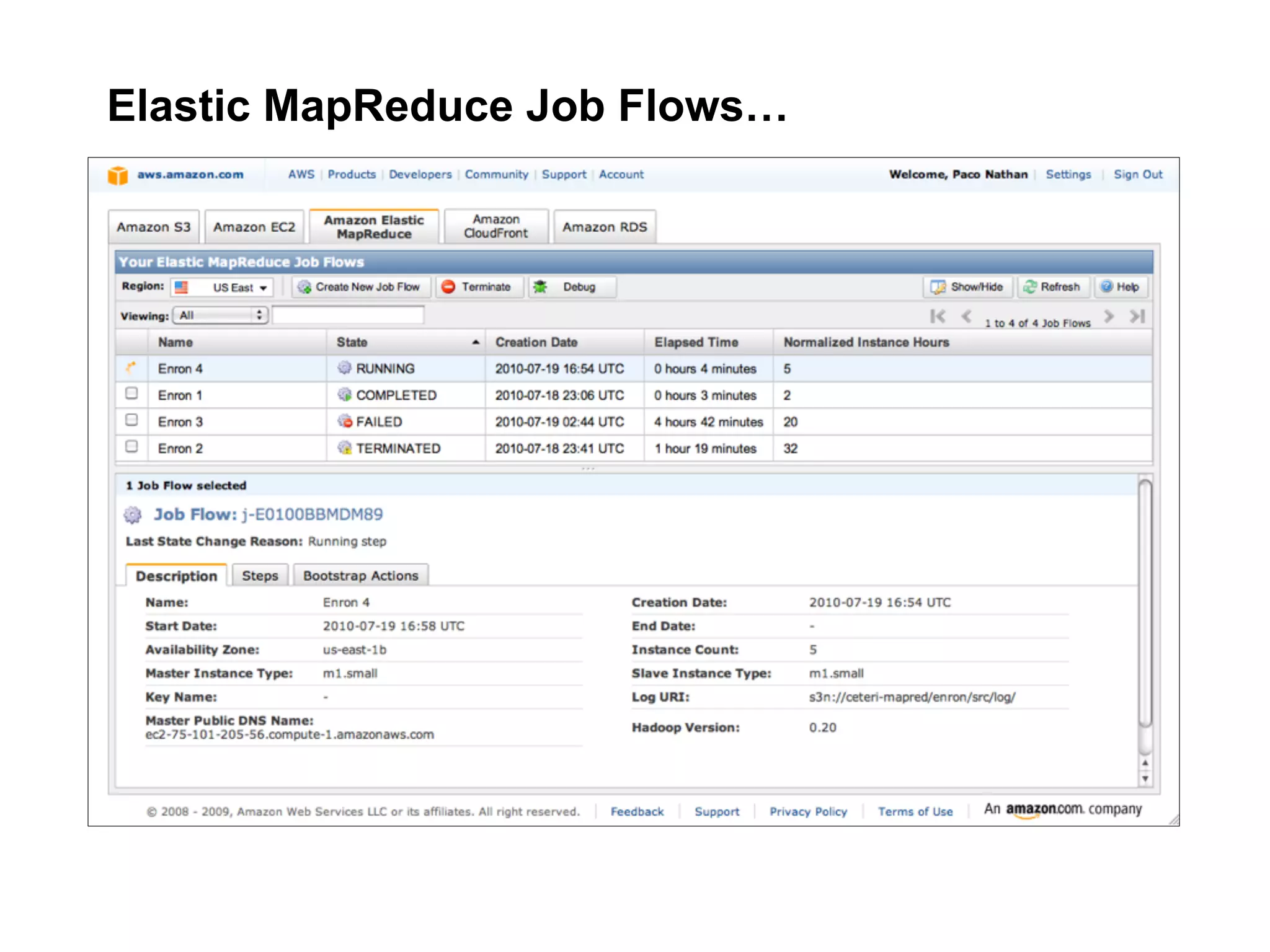This screenshot has height=952, width=1270.
Task: Click the red Terminate icon
Action: (x=448, y=287)
